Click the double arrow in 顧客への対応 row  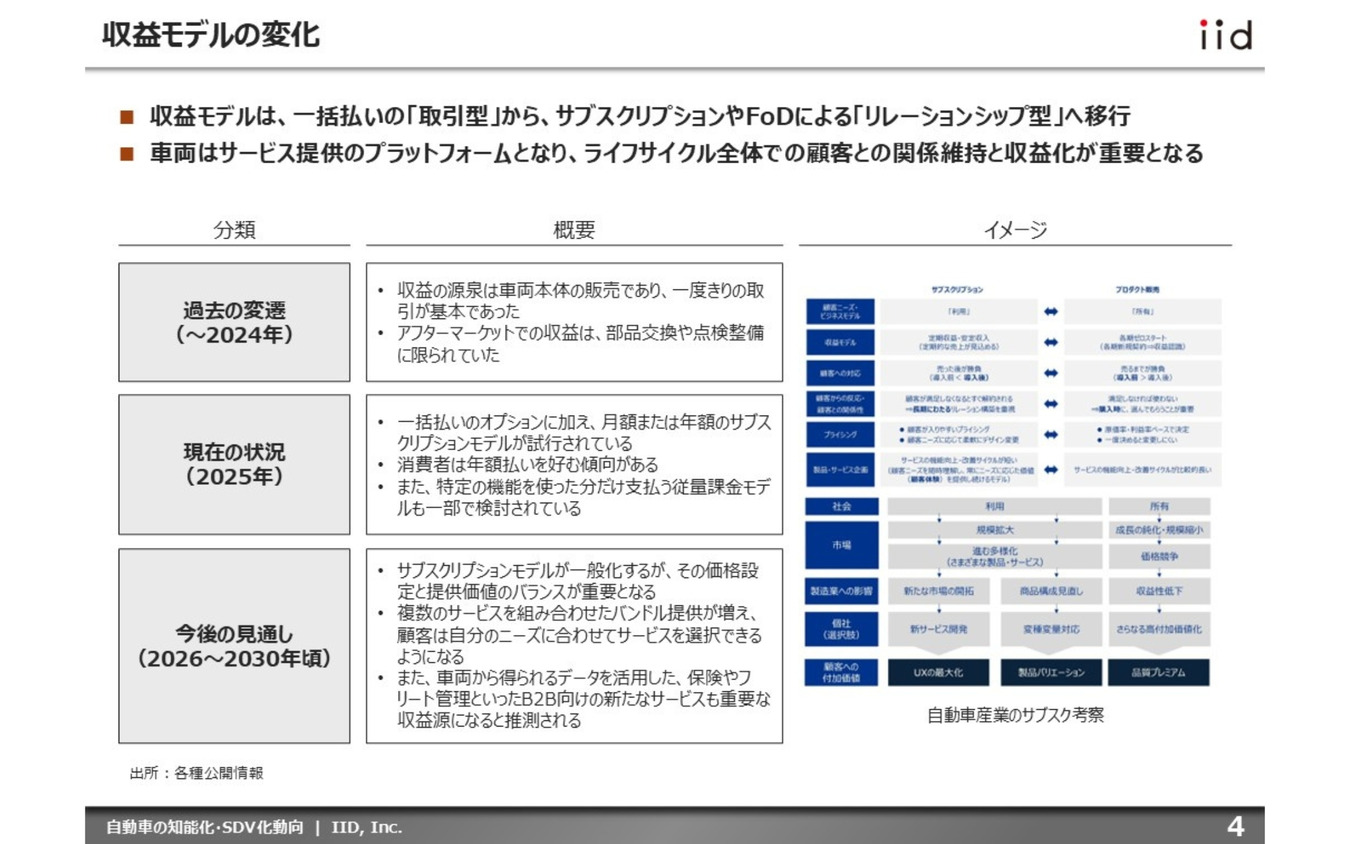(x=1050, y=373)
